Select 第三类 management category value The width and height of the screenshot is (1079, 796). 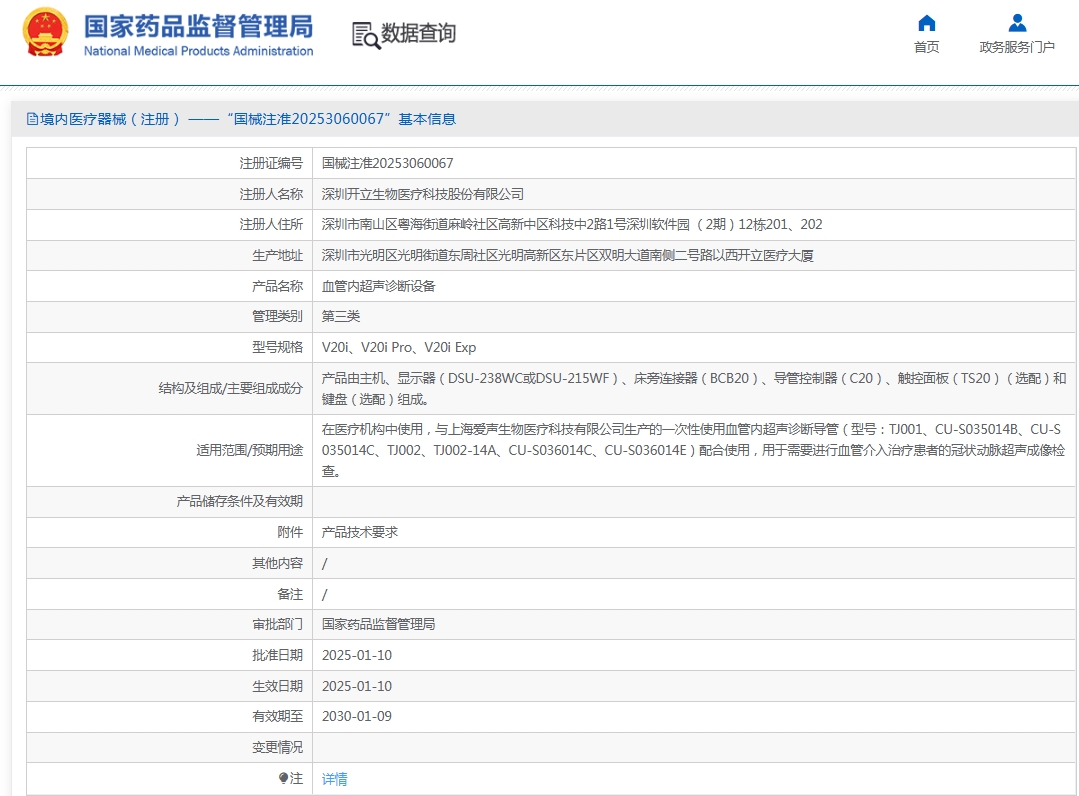point(341,316)
